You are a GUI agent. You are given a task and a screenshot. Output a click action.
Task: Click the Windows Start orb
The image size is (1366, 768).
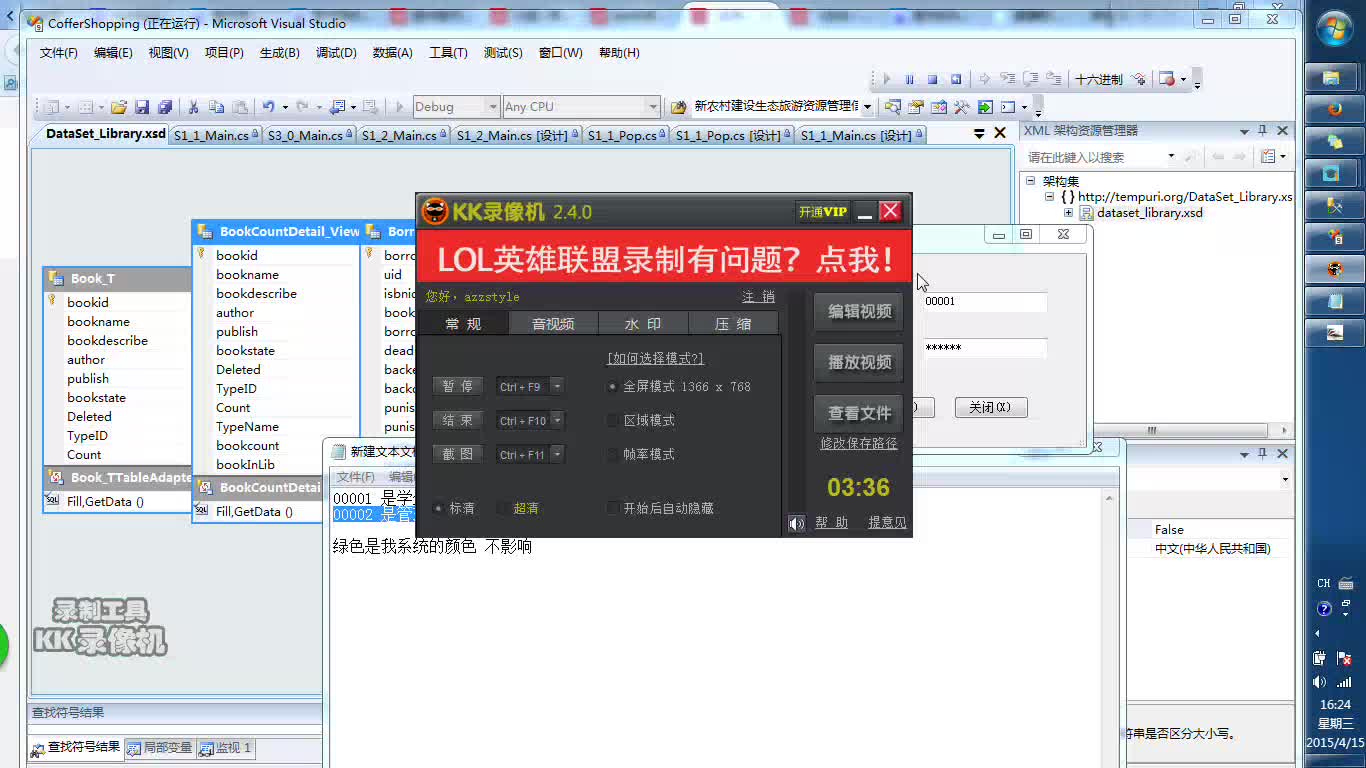(x=1335, y=30)
